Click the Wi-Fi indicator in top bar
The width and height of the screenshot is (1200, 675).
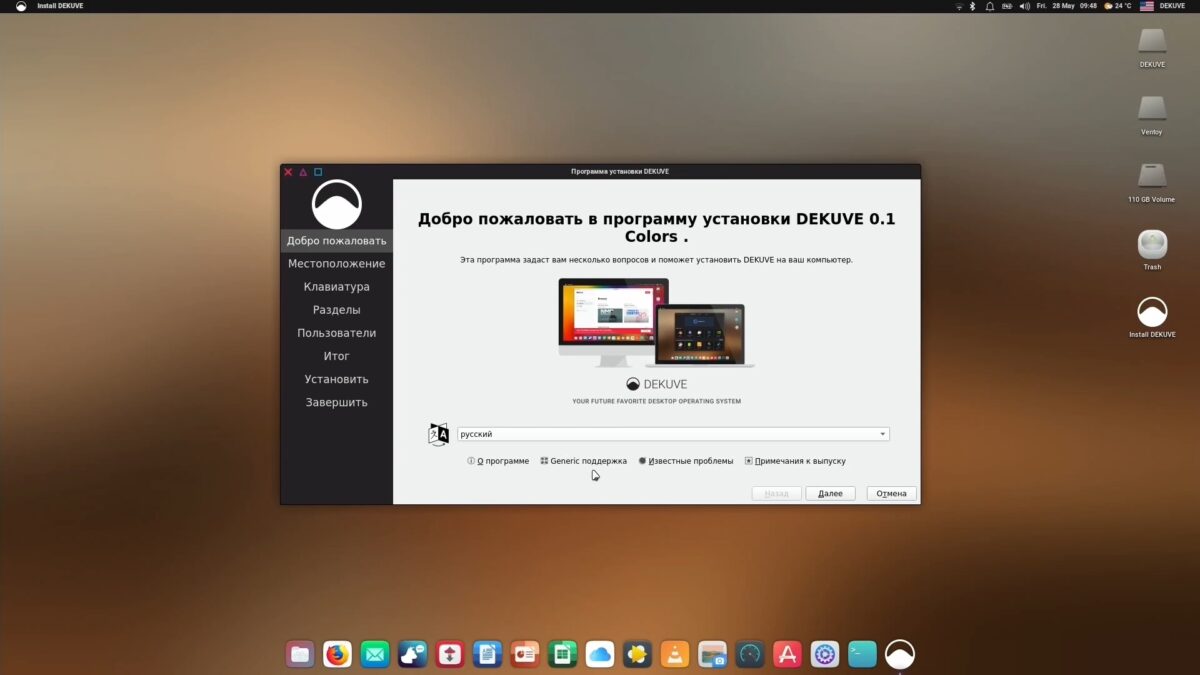pyautogui.click(x=959, y=6)
